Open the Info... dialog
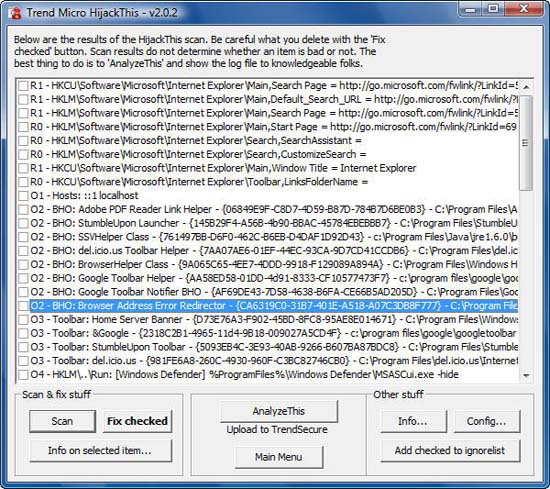550x489 pixels. (414, 421)
